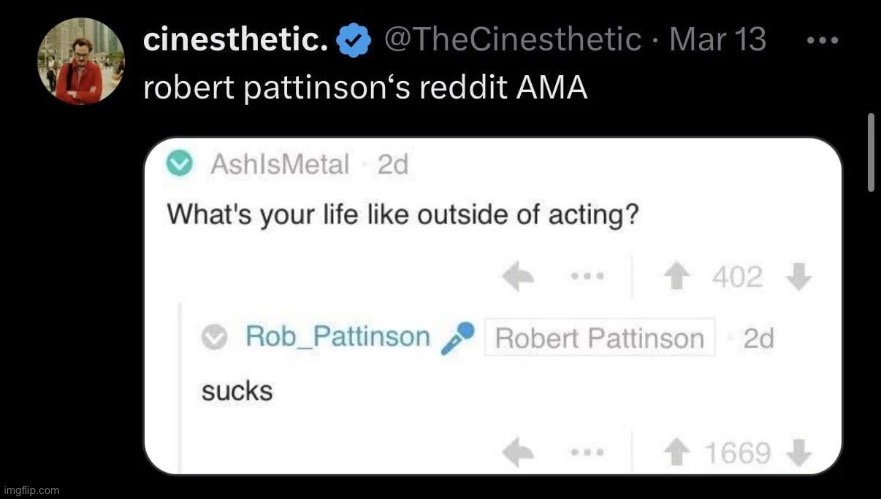Collapse Rob_Pattinson's reply with gray chevron
The height and width of the screenshot is (499, 881).
point(215,338)
